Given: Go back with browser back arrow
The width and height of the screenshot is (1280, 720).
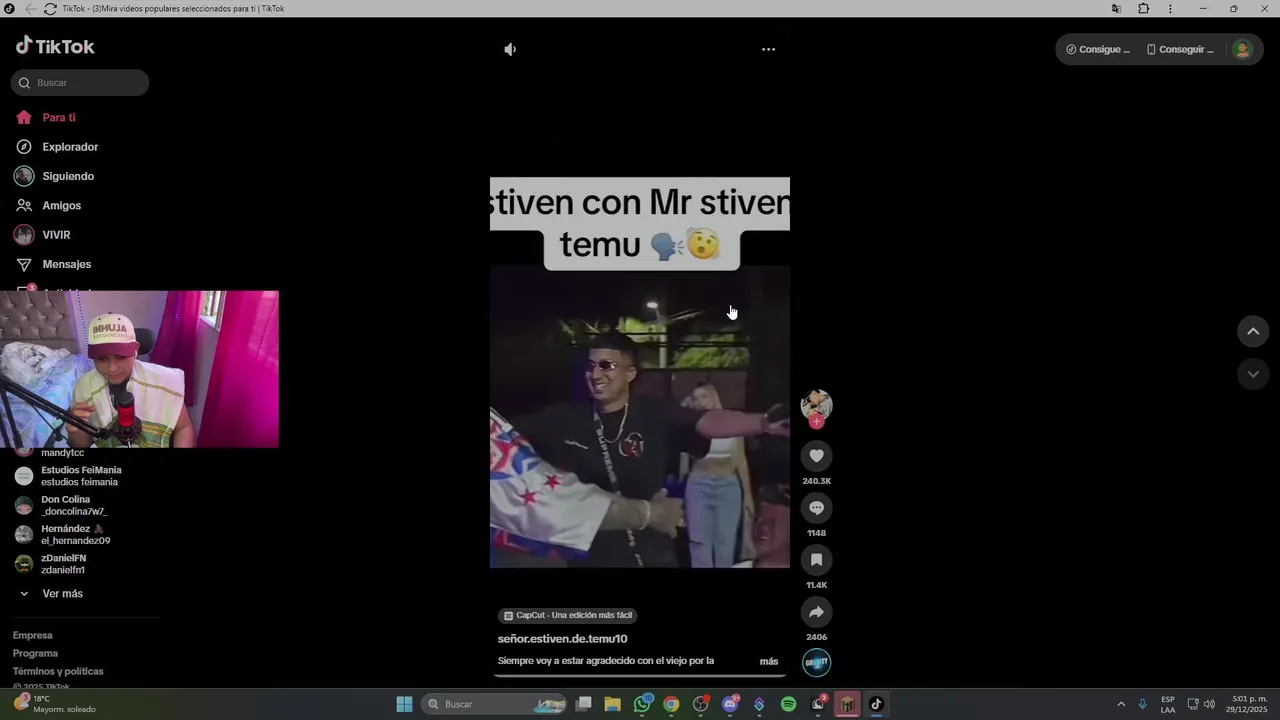Looking at the screenshot, I should click(x=30, y=9).
